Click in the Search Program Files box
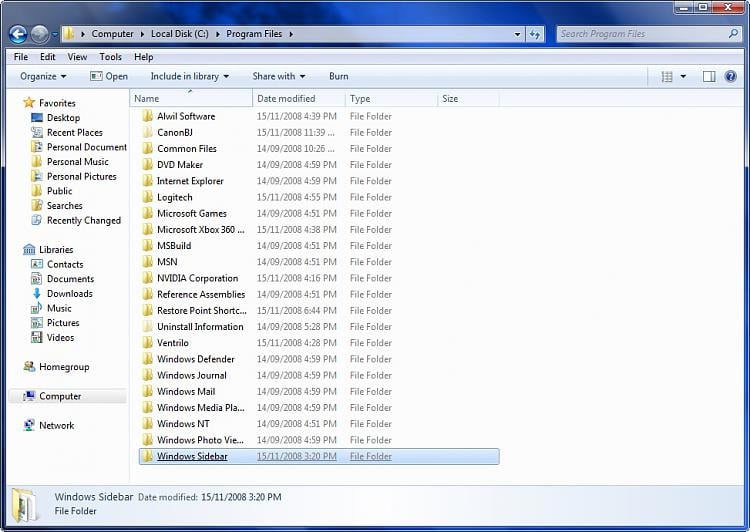This screenshot has width=750, height=532. tap(649, 34)
